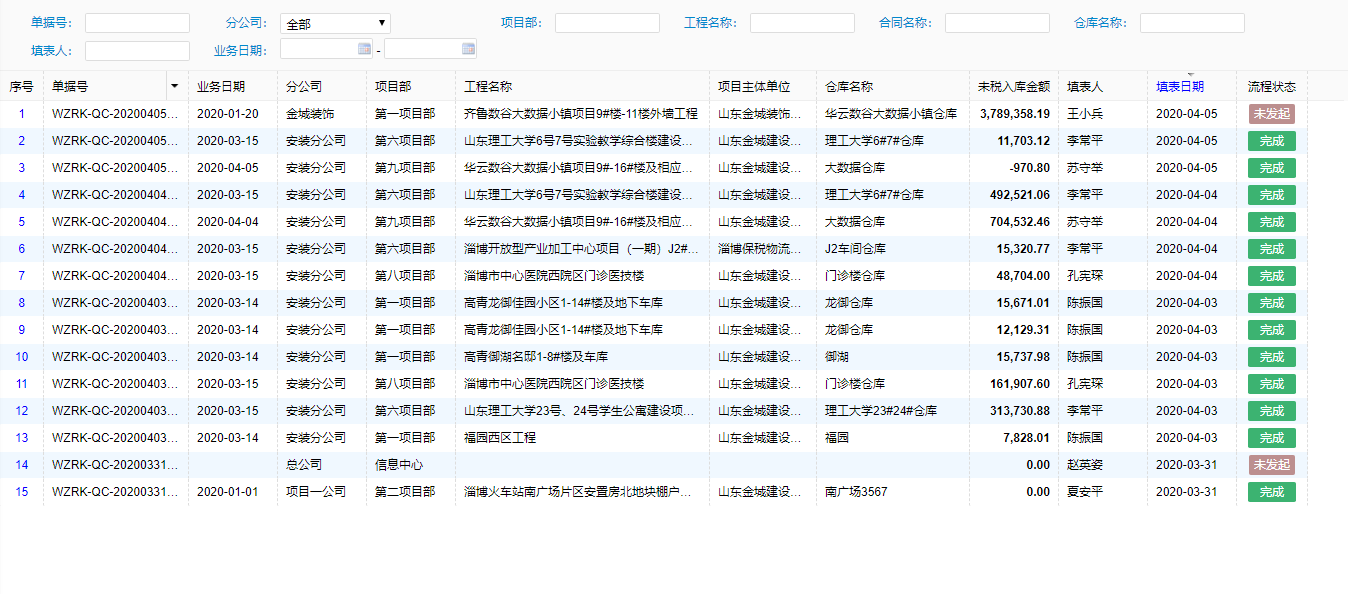Click the 王小兵 filler name cell

pyautogui.click(x=1085, y=114)
